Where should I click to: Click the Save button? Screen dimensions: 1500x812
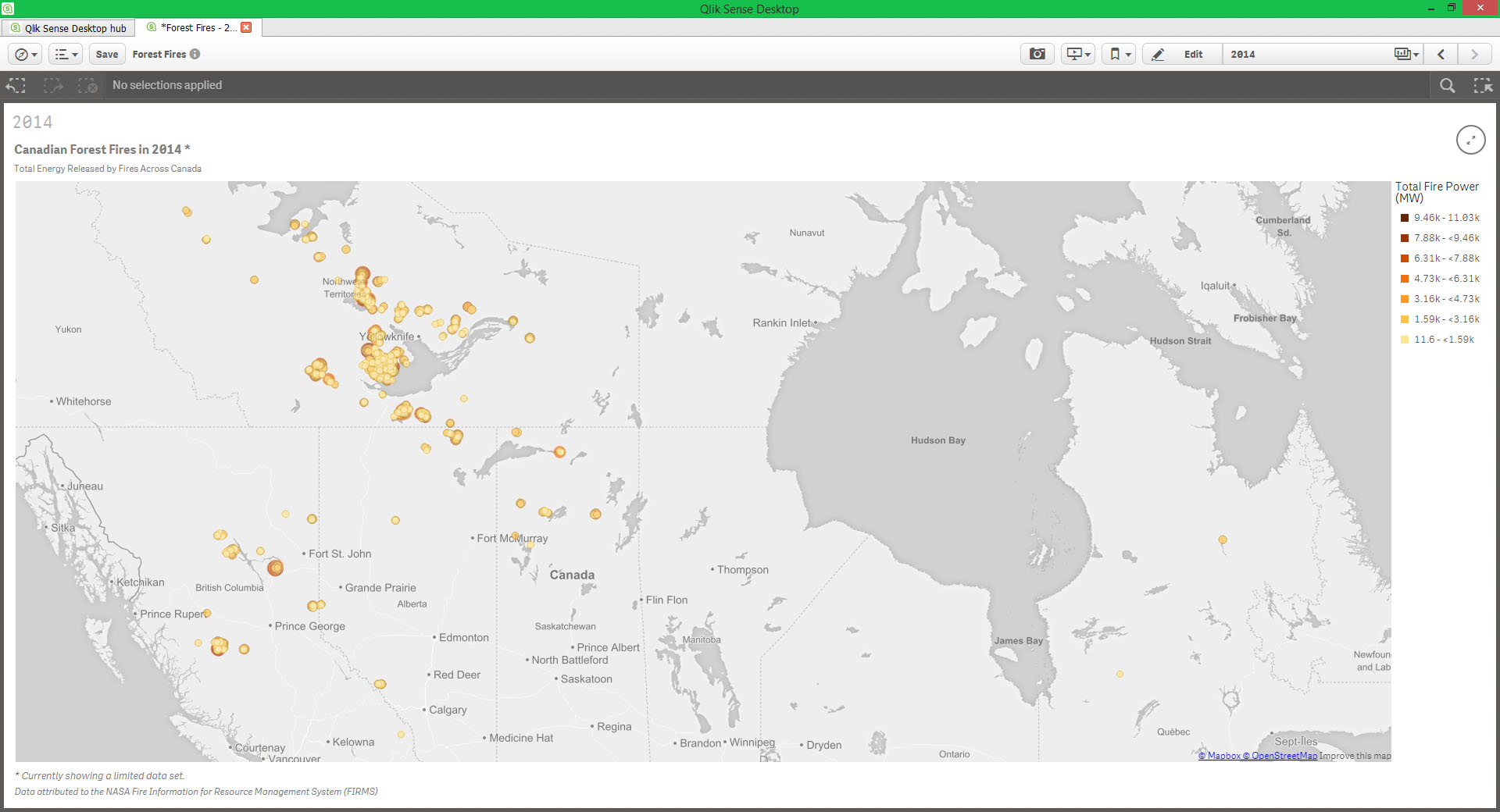click(x=107, y=54)
